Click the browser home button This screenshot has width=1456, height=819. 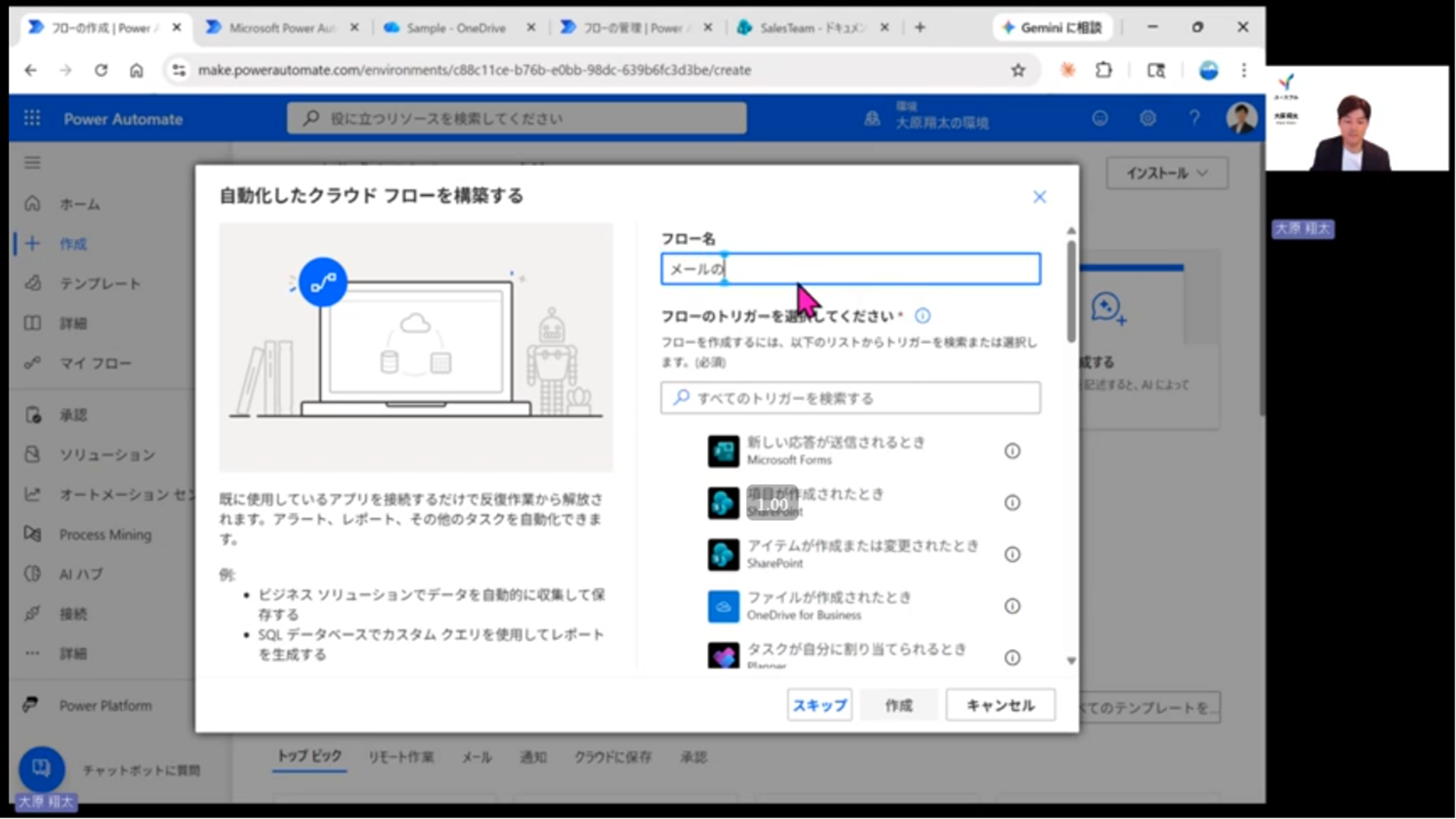(137, 70)
